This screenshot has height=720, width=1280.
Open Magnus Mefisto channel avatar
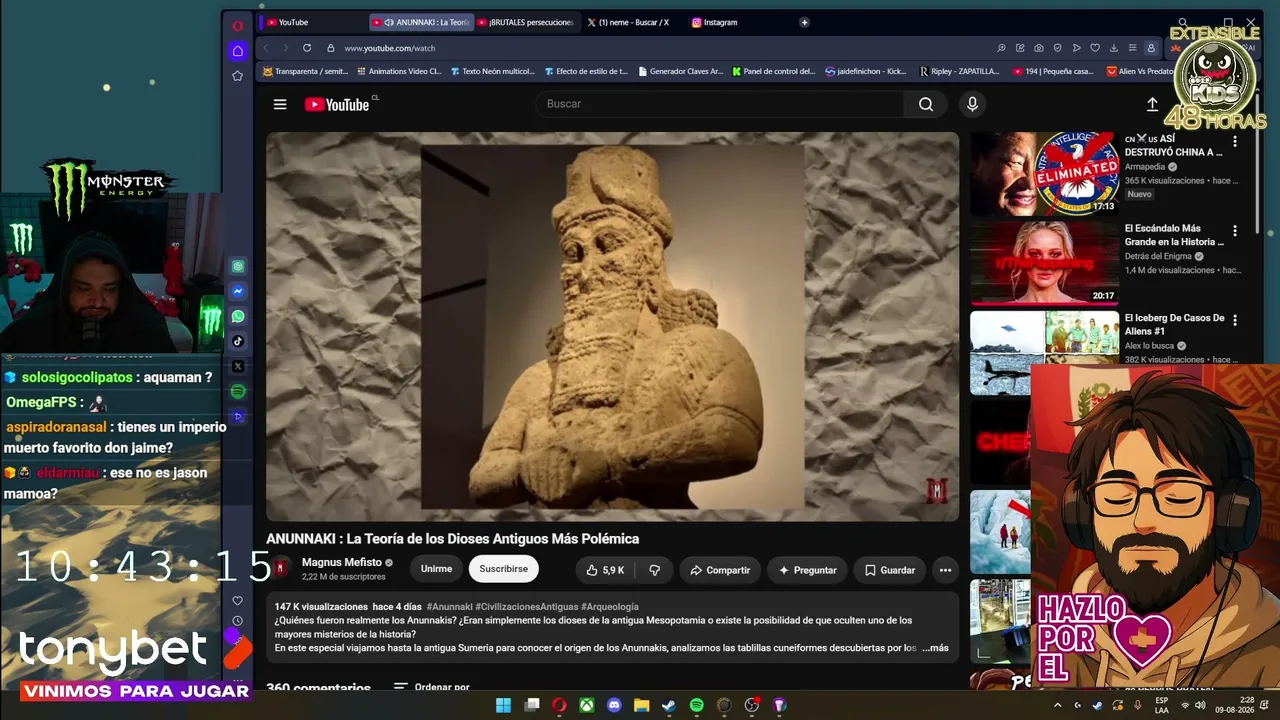281,568
